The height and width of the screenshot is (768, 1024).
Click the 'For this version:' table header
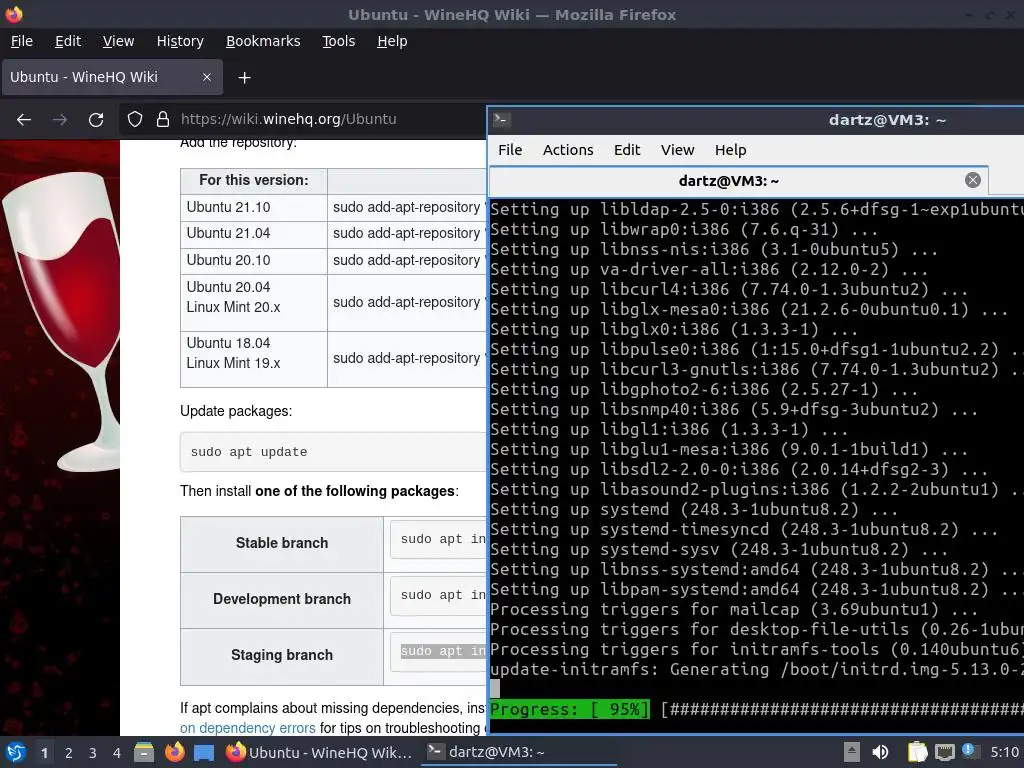[x=253, y=180]
